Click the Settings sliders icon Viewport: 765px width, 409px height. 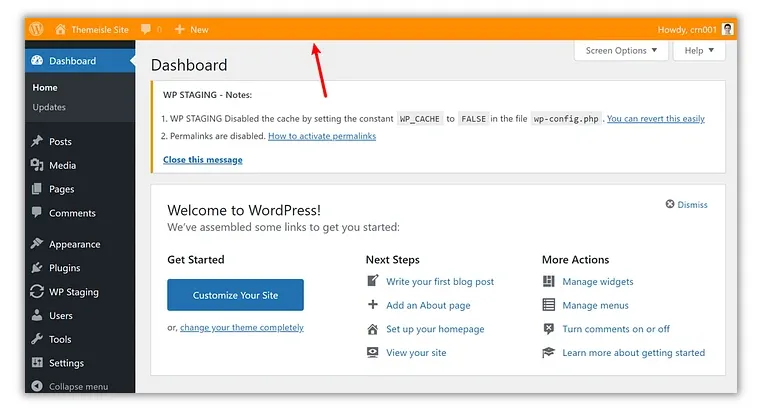pos(37,362)
